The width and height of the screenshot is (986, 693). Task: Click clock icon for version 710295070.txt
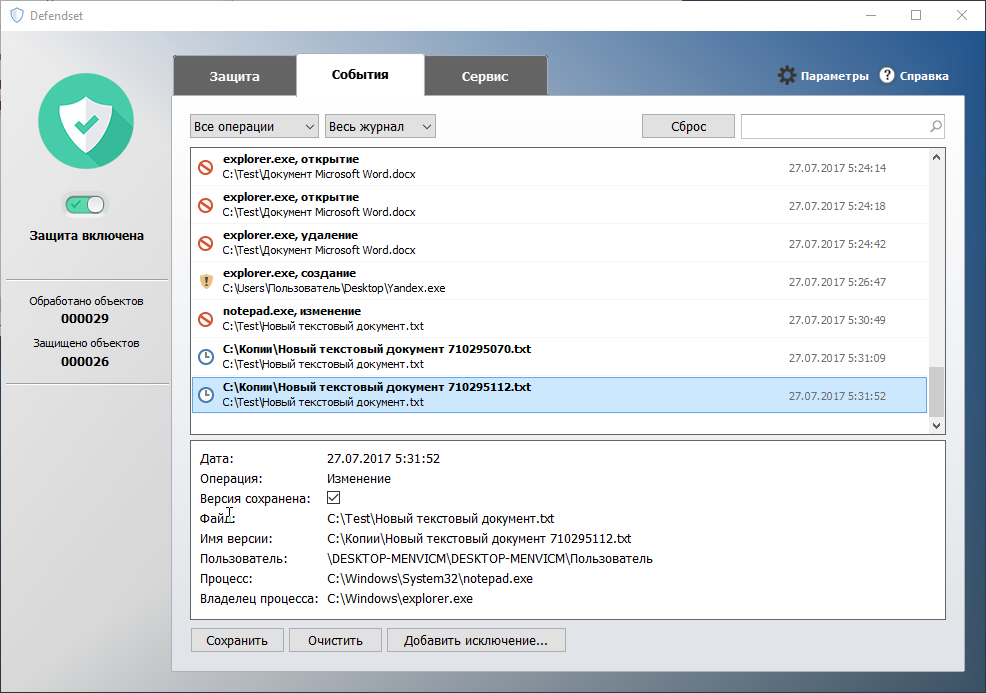pyautogui.click(x=206, y=357)
